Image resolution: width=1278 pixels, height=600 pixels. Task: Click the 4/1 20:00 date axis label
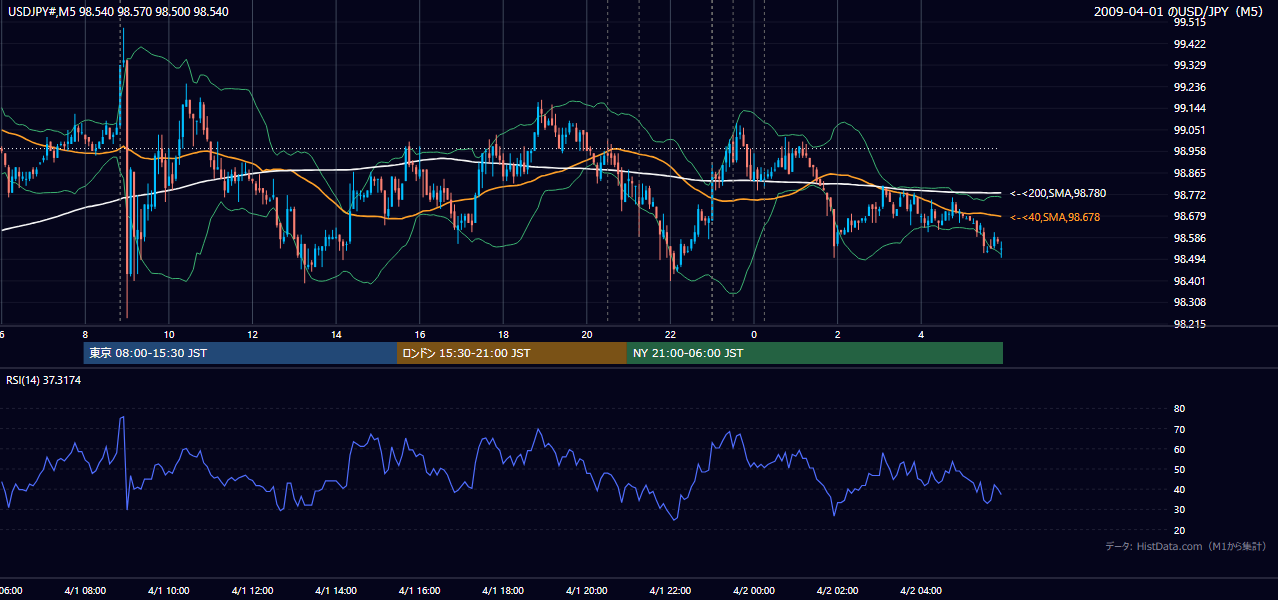[x=587, y=591]
